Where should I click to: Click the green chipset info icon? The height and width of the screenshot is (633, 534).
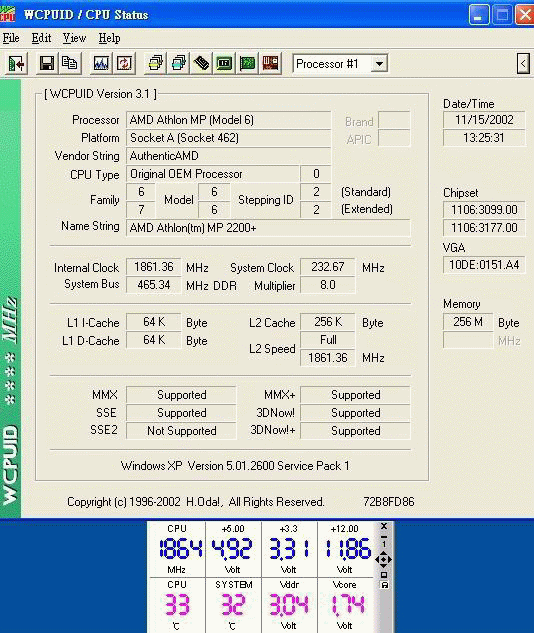224,63
